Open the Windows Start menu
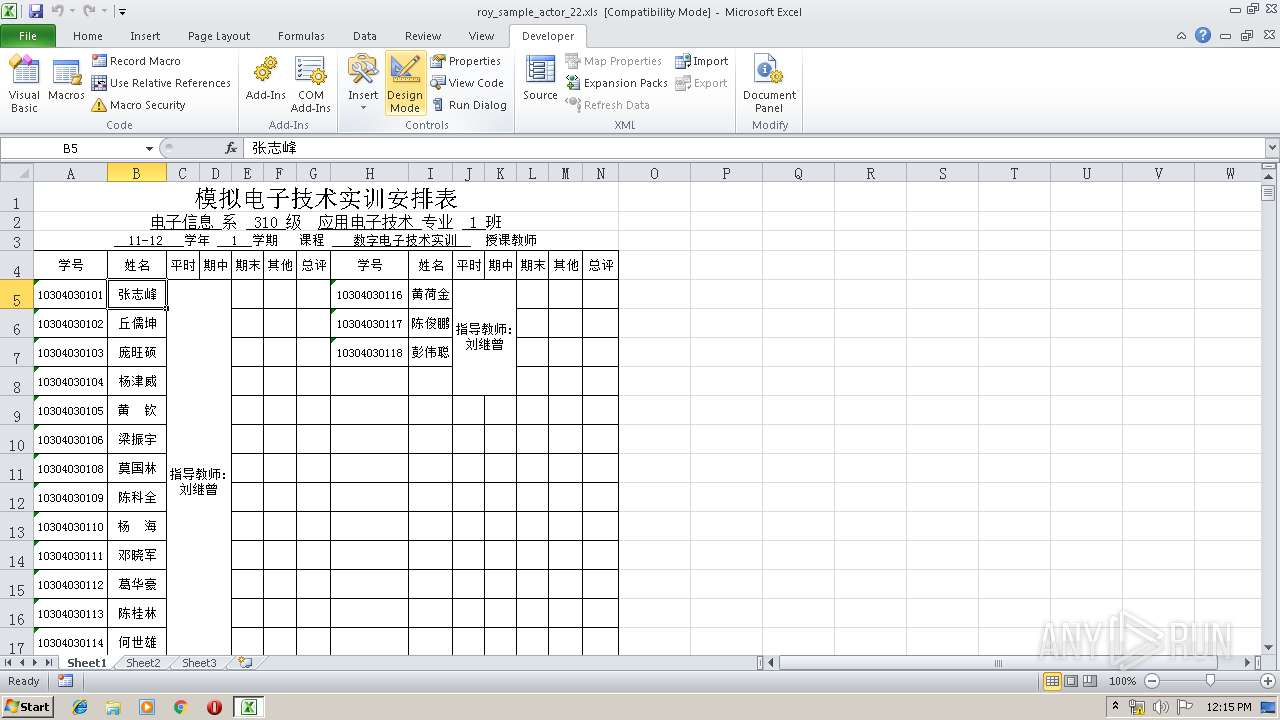Viewport: 1280px width, 720px height. (x=27, y=706)
